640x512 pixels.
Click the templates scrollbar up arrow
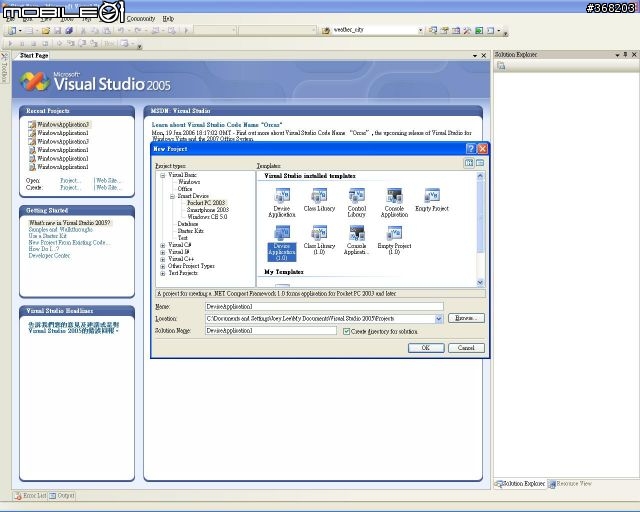480,176
